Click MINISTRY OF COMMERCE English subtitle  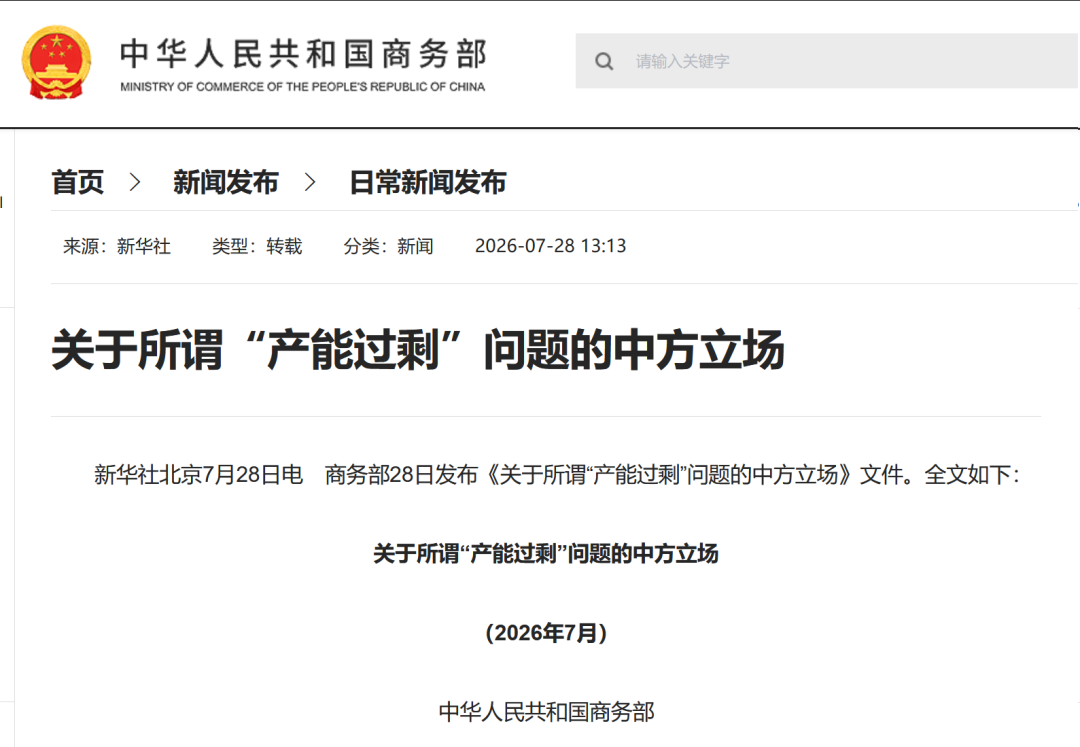pyautogui.click(x=303, y=87)
